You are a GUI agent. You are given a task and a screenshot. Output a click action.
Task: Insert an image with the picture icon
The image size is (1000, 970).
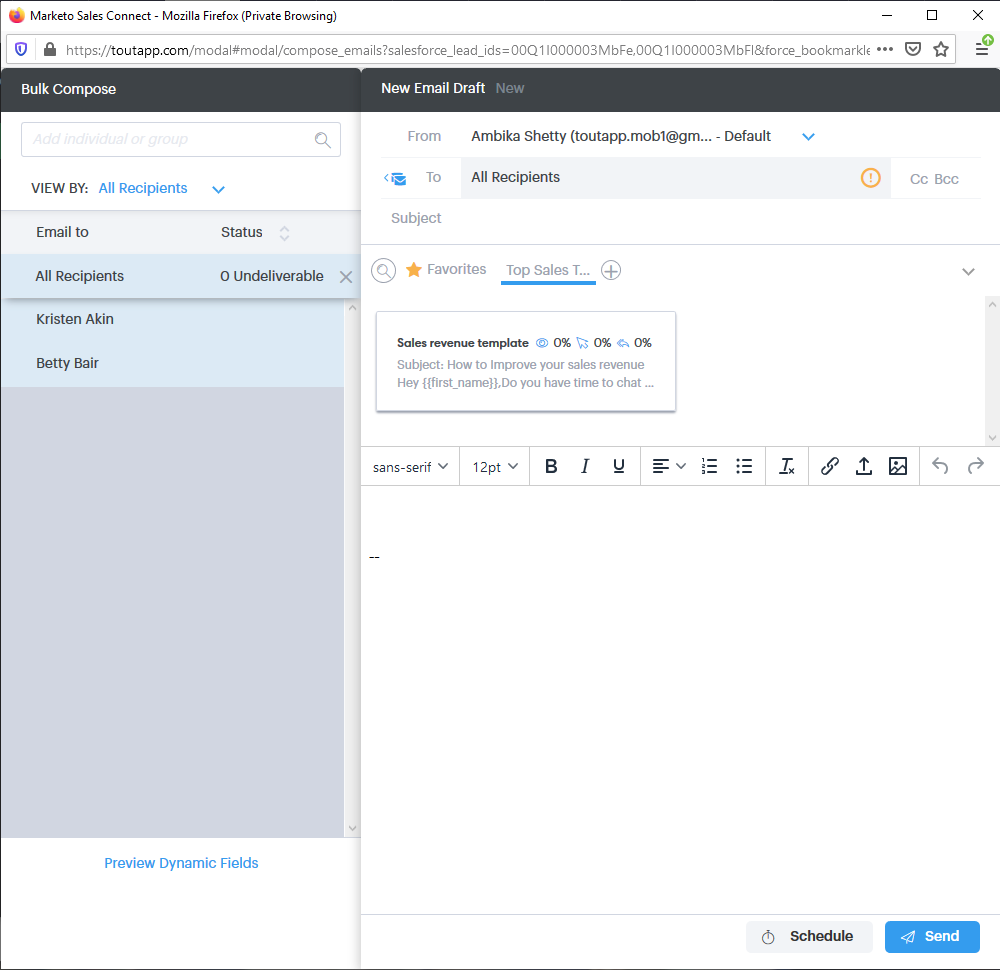[x=898, y=466]
